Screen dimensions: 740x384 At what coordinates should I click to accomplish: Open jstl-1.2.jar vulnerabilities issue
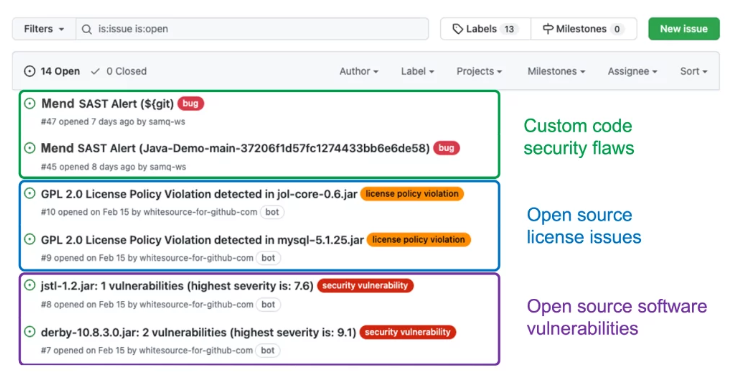click(x=177, y=286)
